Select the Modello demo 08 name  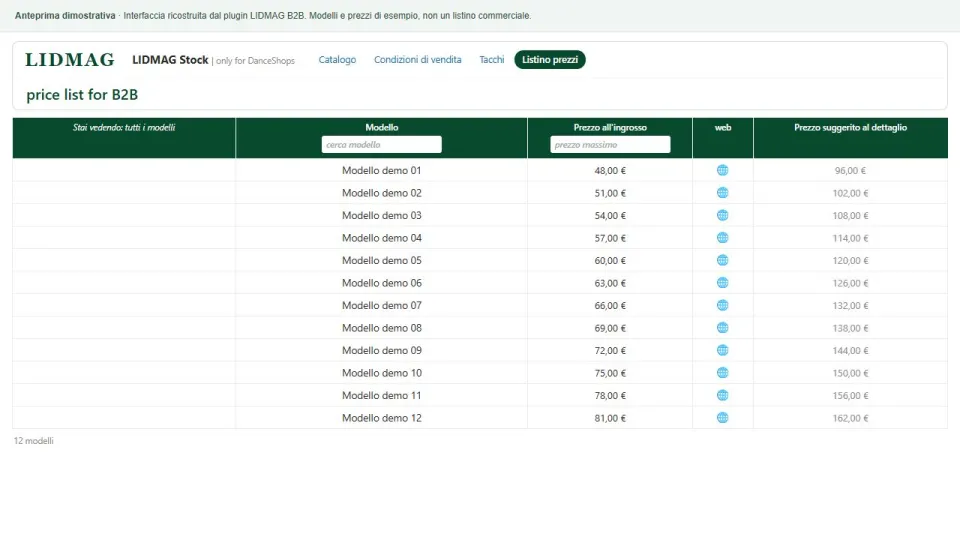click(x=381, y=328)
